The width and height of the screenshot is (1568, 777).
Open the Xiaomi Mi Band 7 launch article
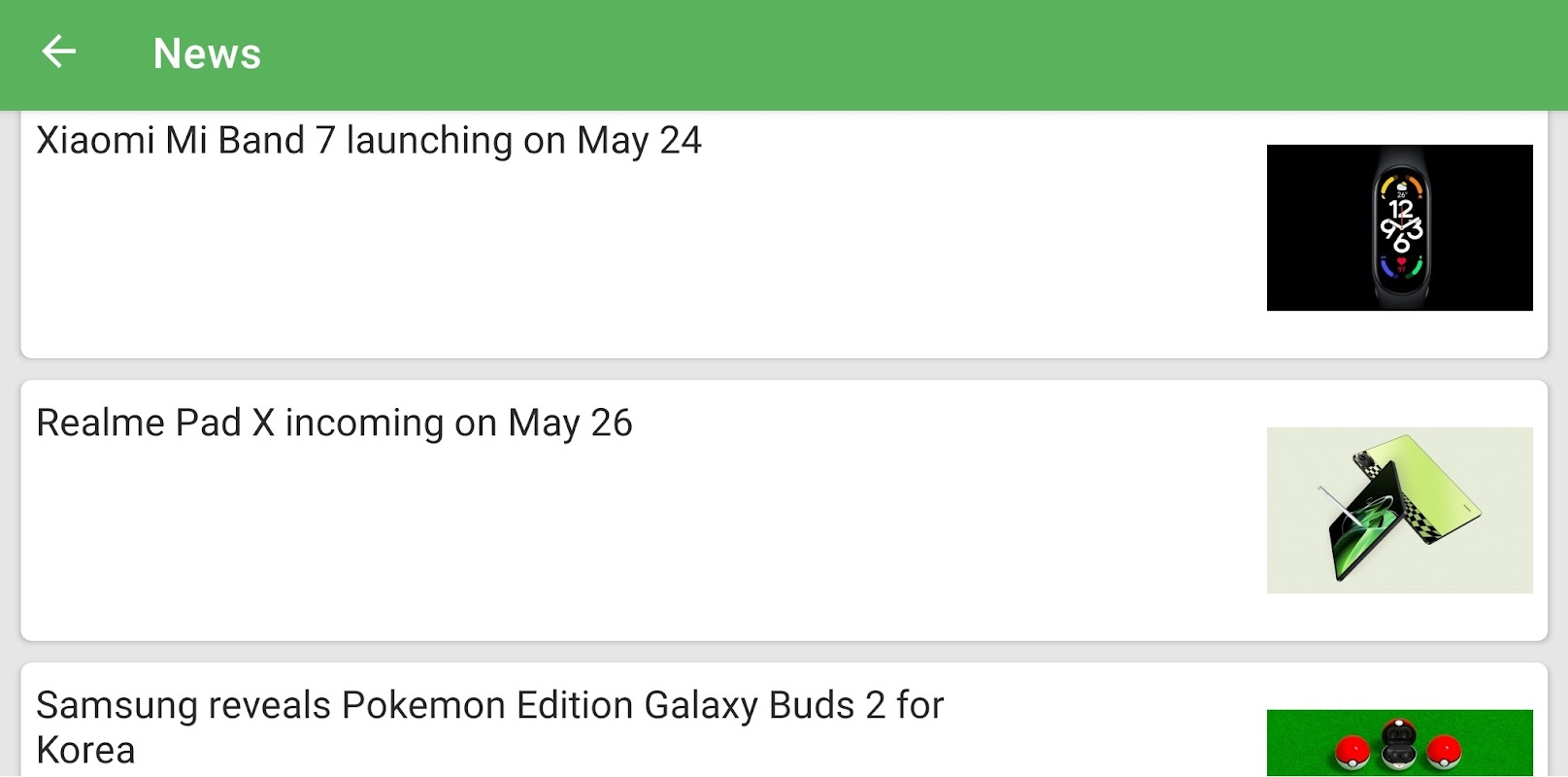[369, 141]
